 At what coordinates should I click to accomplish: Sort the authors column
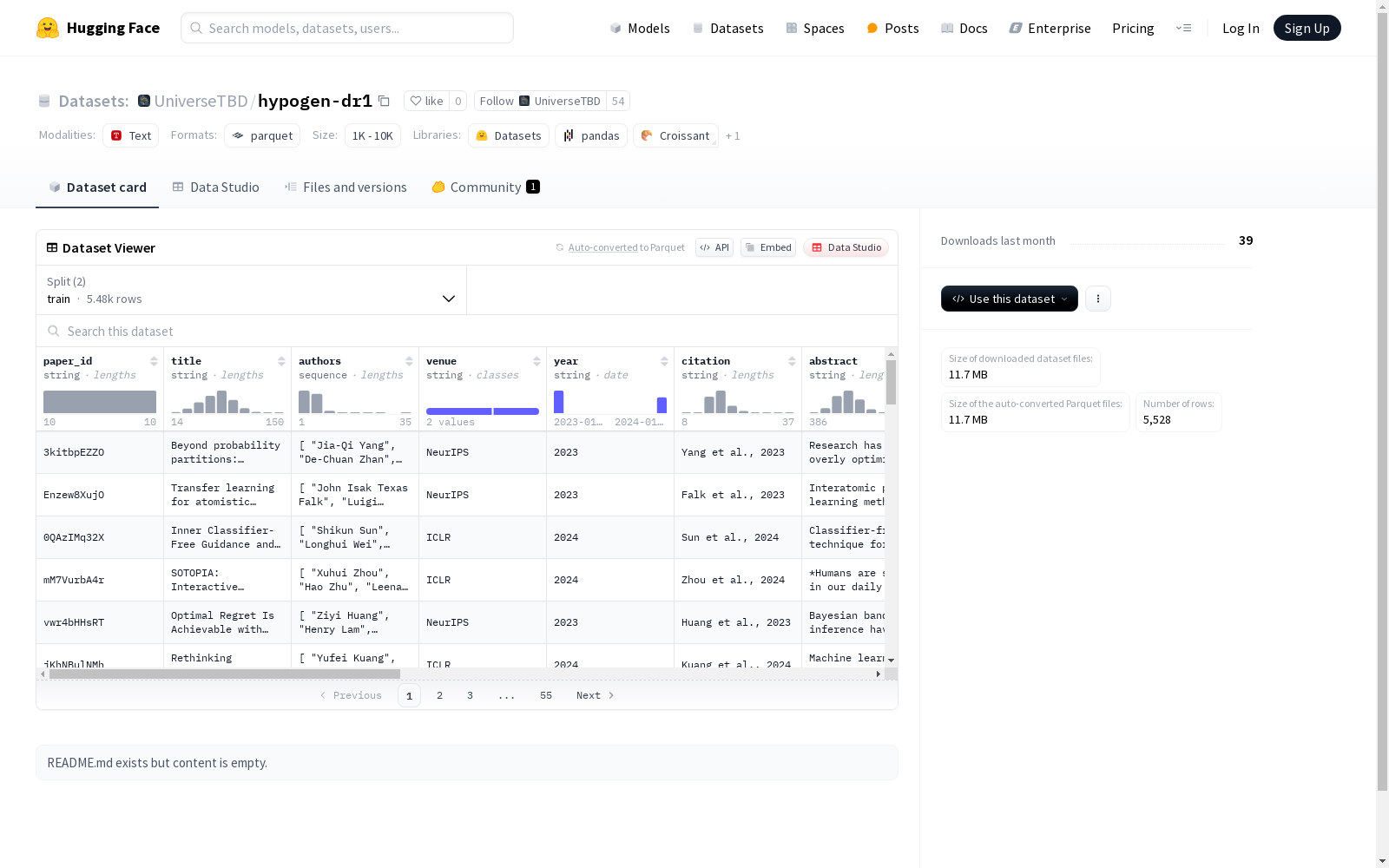(x=409, y=361)
